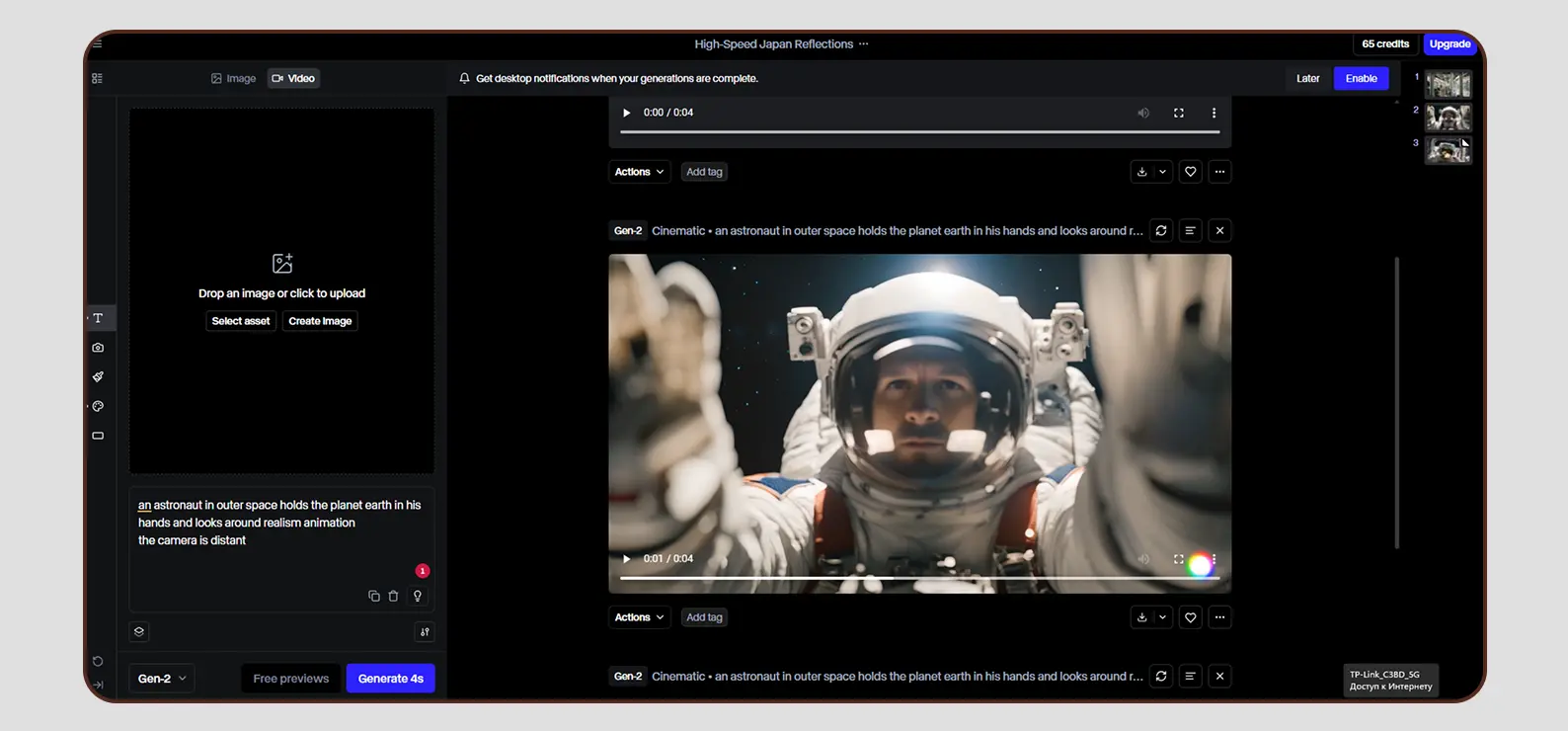Viewport: 1568px width, 731px height.
Task: Switch to the Image tab
Action: (234, 78)
